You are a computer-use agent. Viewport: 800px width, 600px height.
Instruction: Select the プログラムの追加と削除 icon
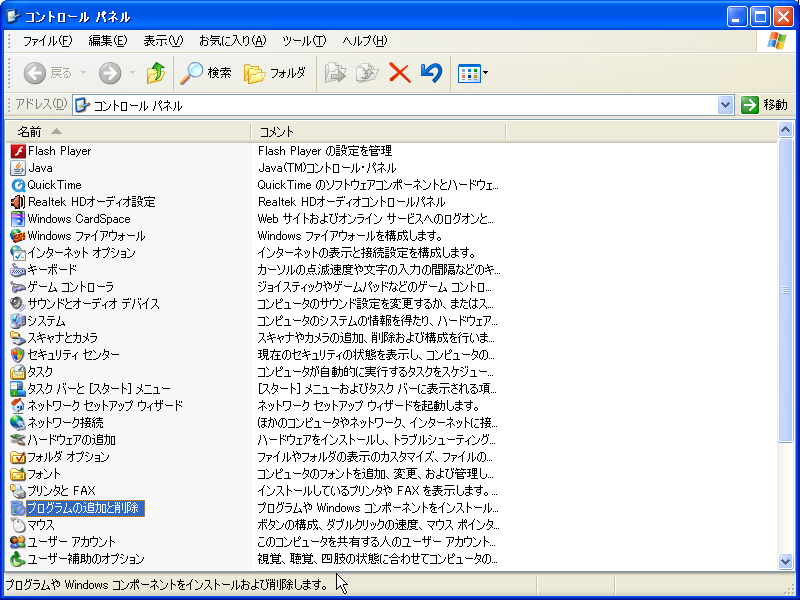[18, 508]
